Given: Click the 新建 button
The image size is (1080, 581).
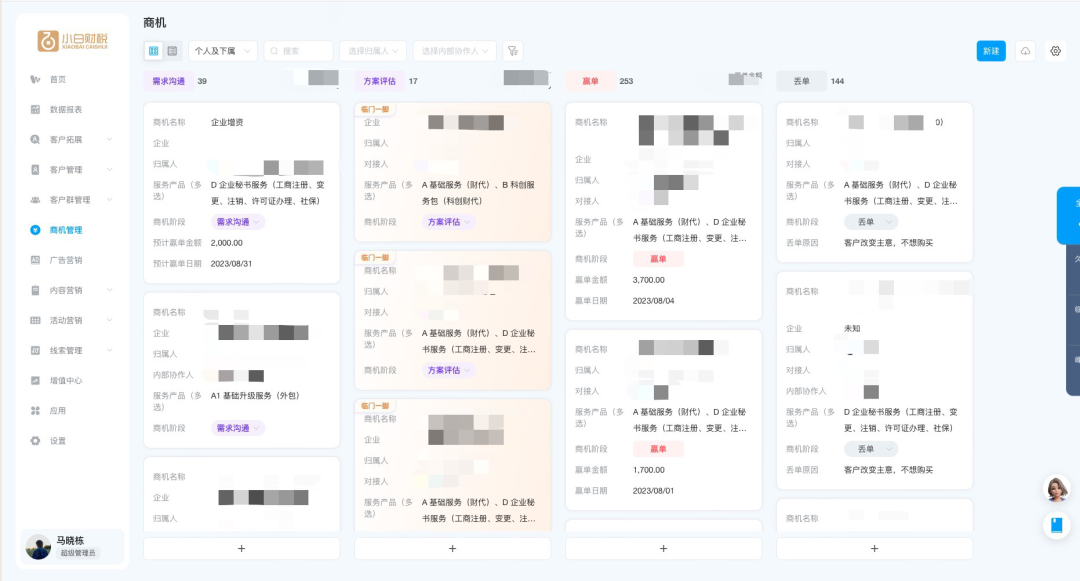Looking at the screenshot, I should tap(990, 50).
